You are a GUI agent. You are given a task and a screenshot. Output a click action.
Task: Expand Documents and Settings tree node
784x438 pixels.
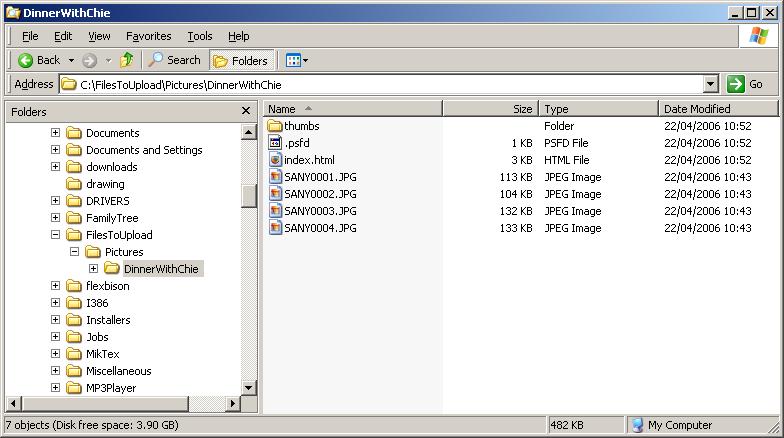pos(56,150)
